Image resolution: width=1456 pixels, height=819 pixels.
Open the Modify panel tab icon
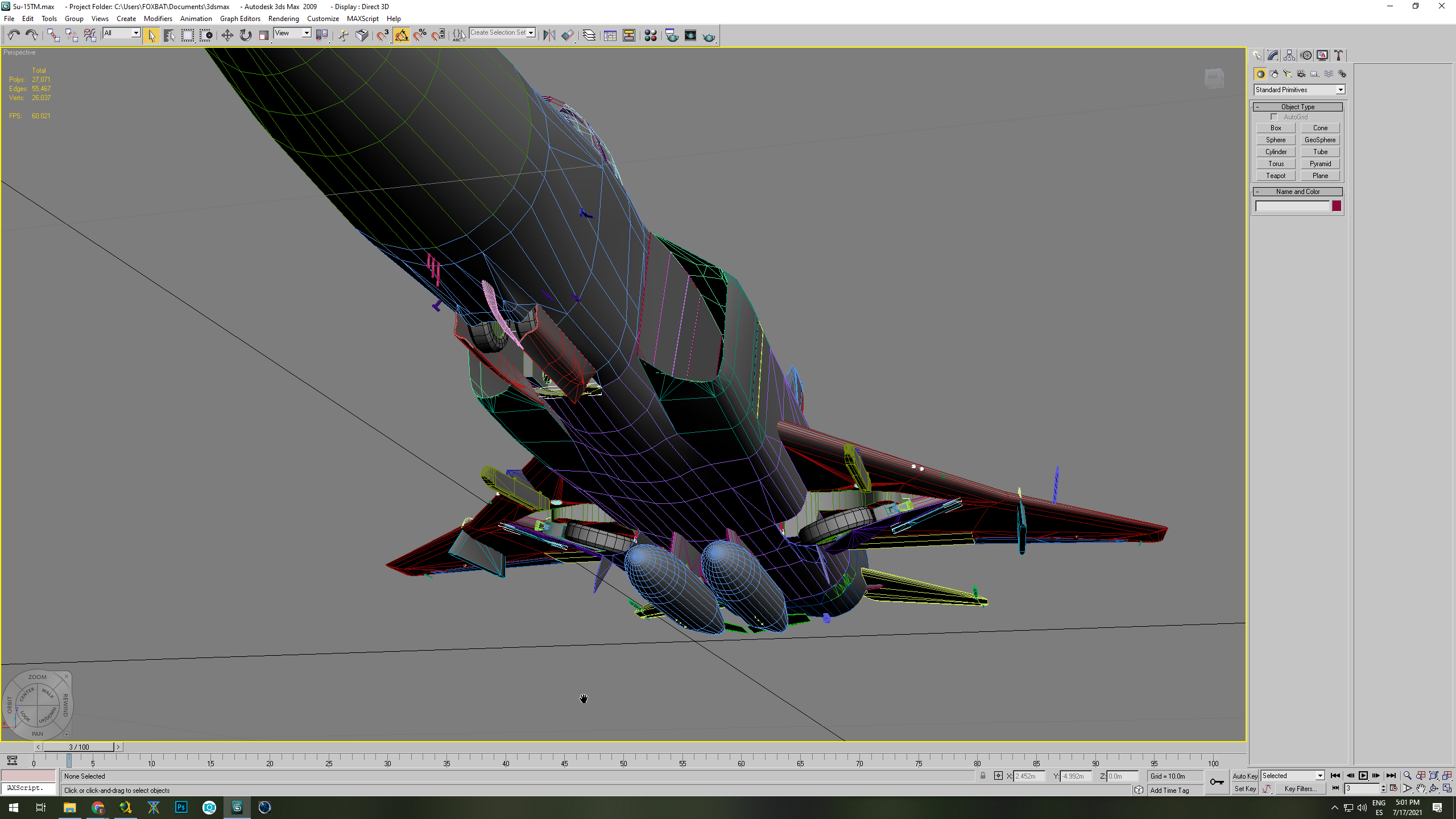[1273, 55]
